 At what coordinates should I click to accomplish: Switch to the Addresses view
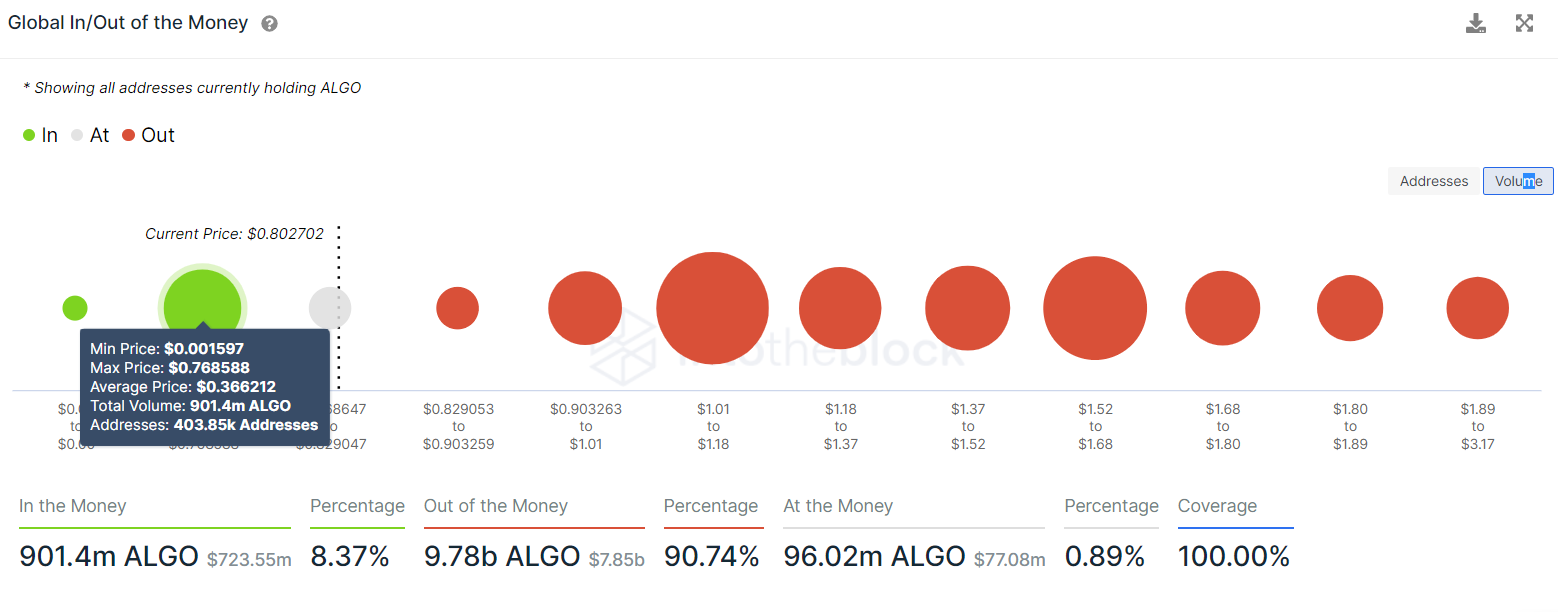[1434, 181]
